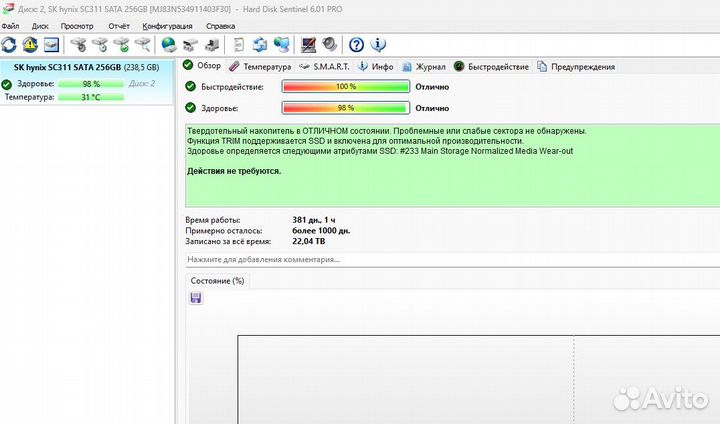Click the blue info icon in the toolbar
Screen dimensions: 720x424
tap(377, 45)
